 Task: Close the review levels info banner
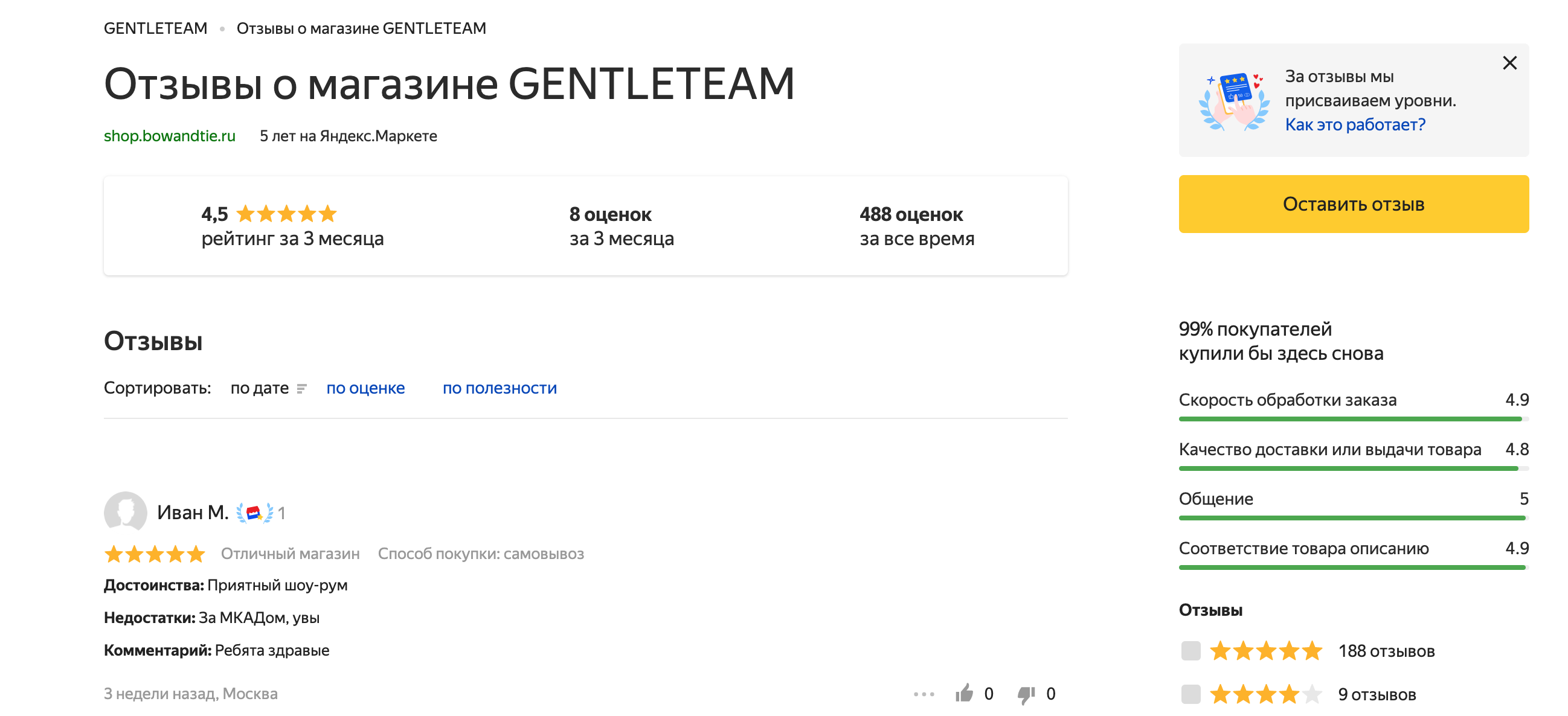[x=1509, y=63]
